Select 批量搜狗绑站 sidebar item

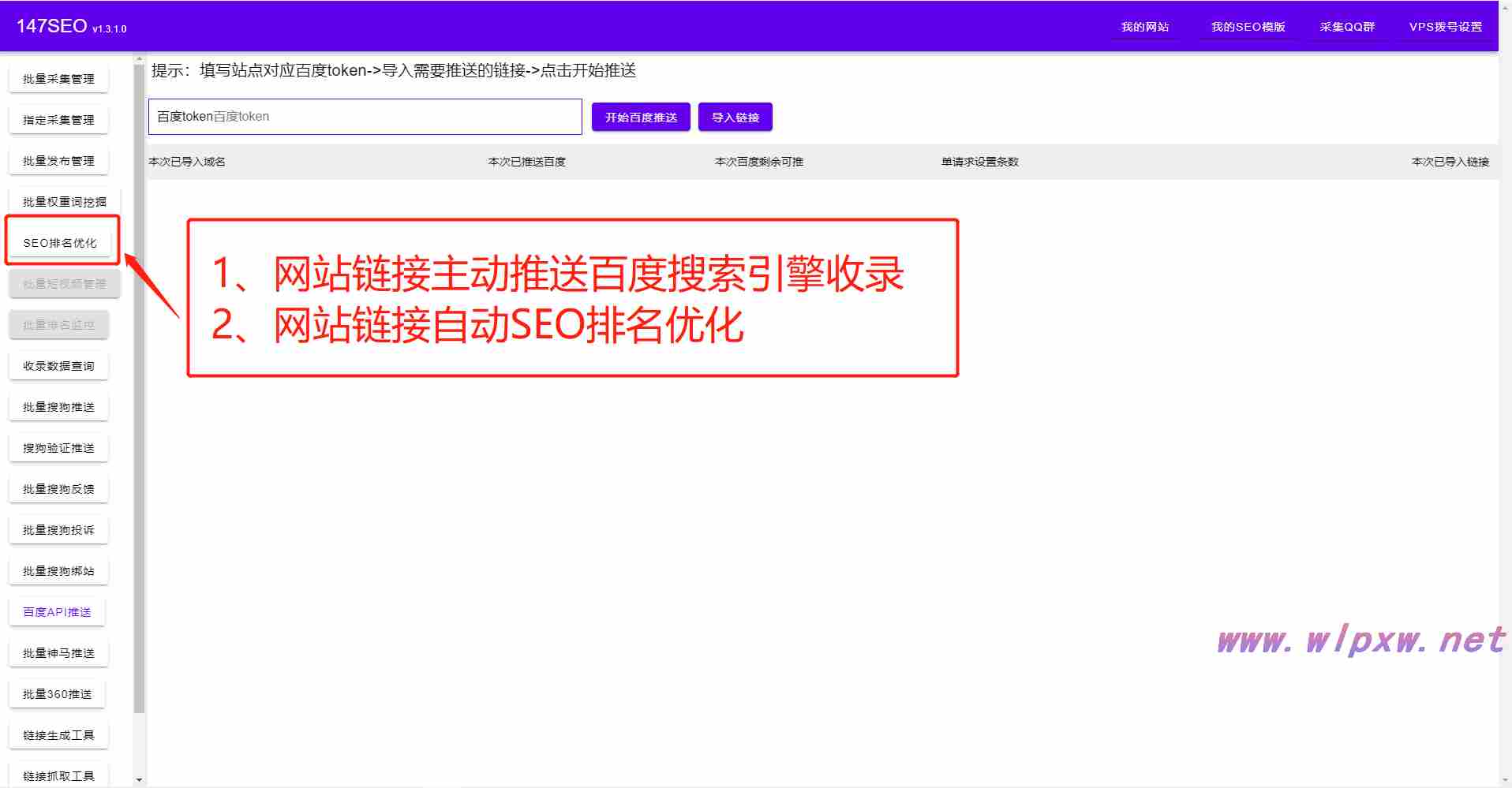pyautogui.click(x=58, y=571)
